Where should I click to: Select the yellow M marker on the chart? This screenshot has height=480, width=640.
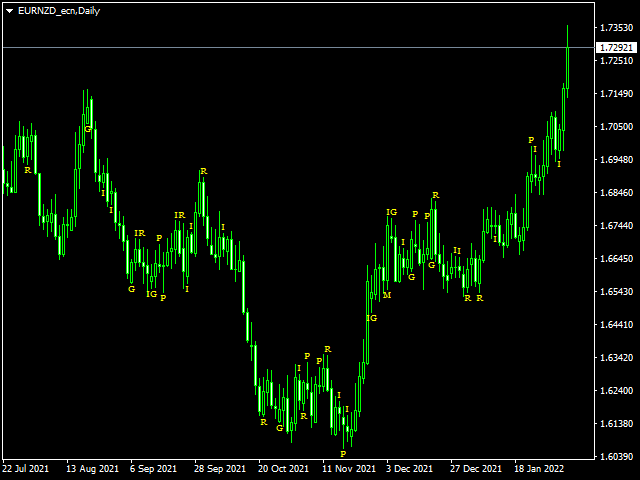pyautogui.click(x=387, y=295)
